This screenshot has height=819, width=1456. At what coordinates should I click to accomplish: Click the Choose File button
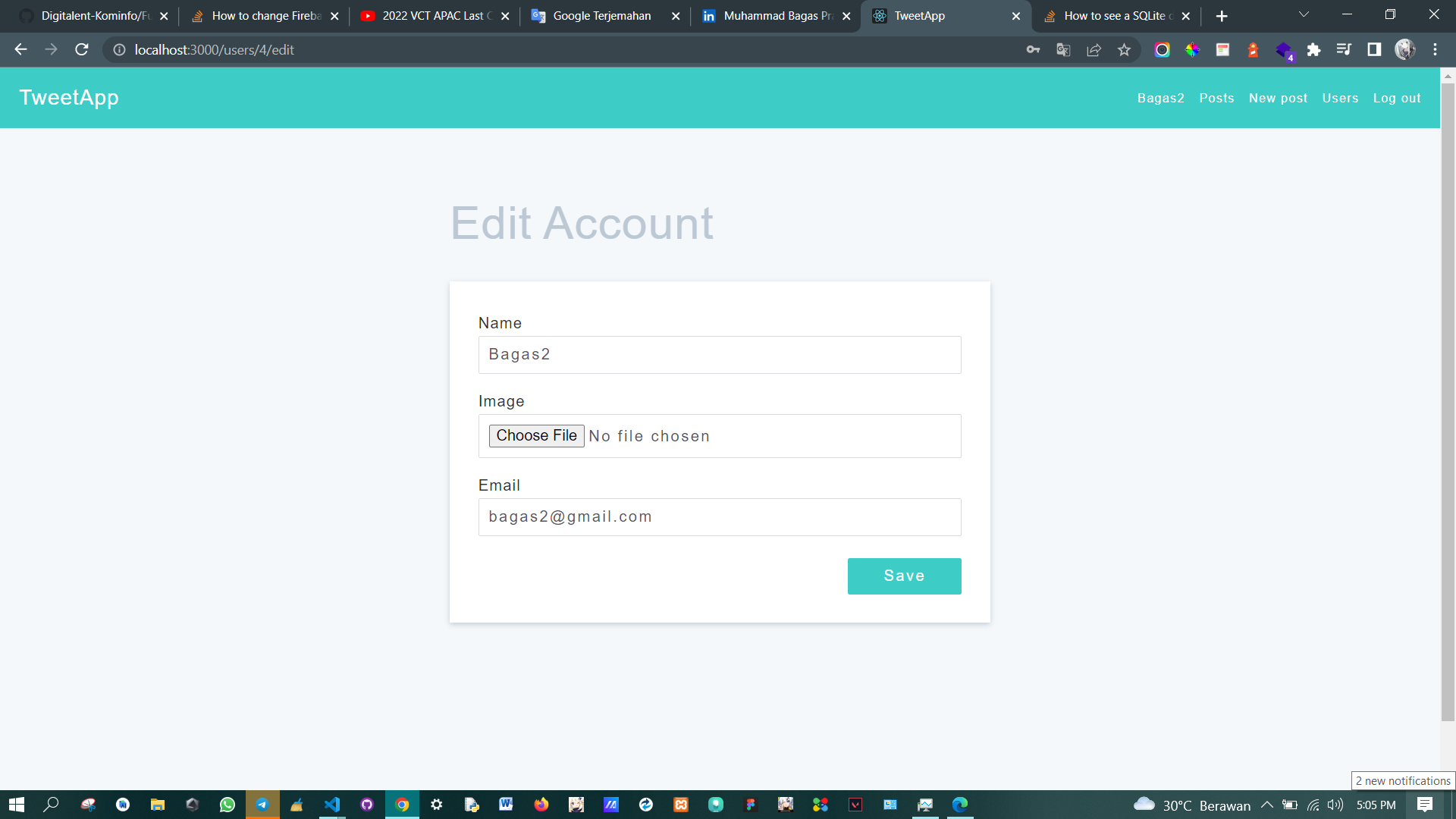coord(536,435)
